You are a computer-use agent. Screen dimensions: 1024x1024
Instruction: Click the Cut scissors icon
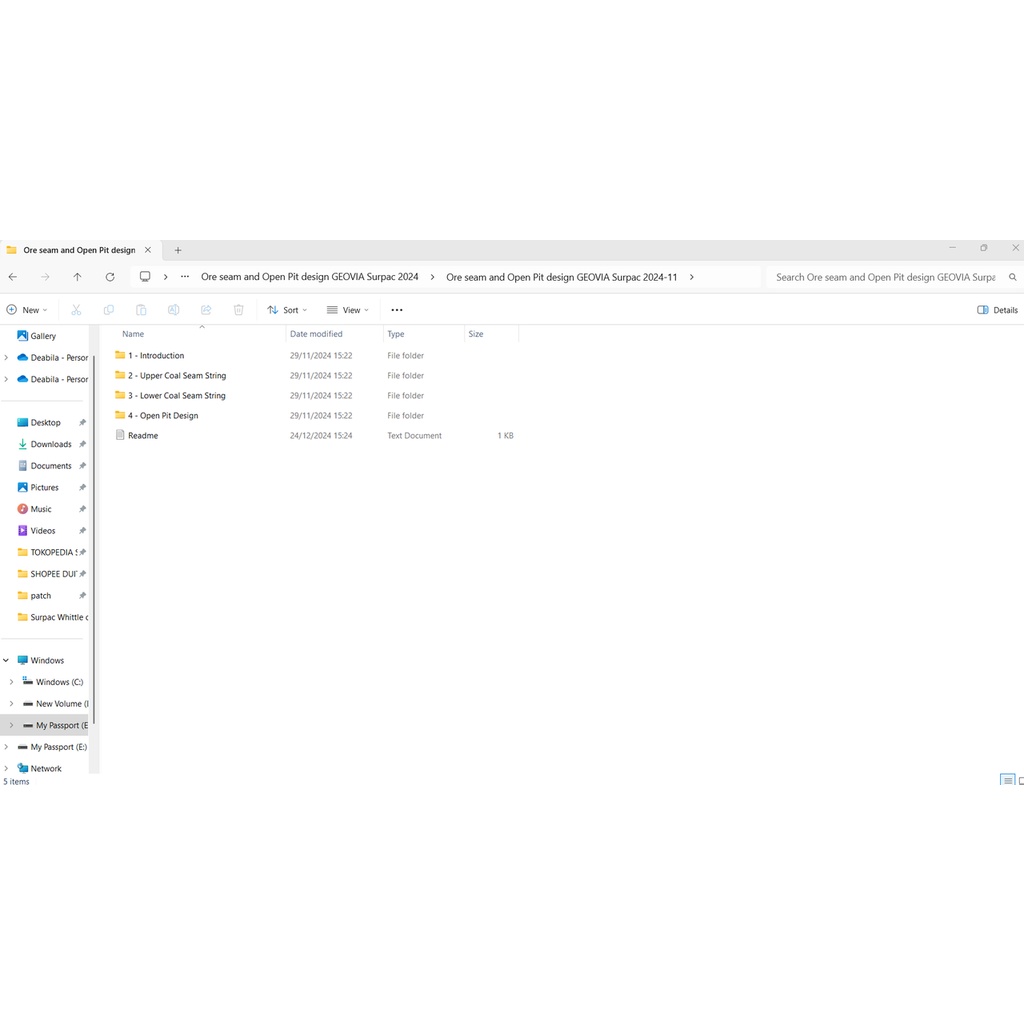[x=76, y=310]
